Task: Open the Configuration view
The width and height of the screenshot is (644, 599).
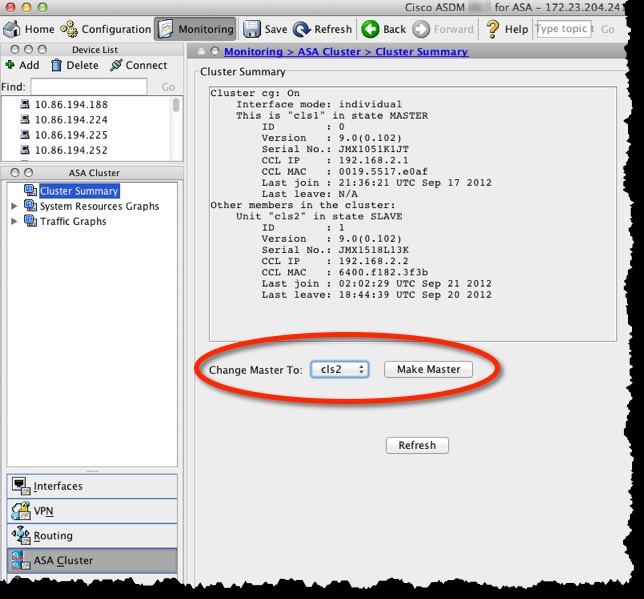Action: 106,29
